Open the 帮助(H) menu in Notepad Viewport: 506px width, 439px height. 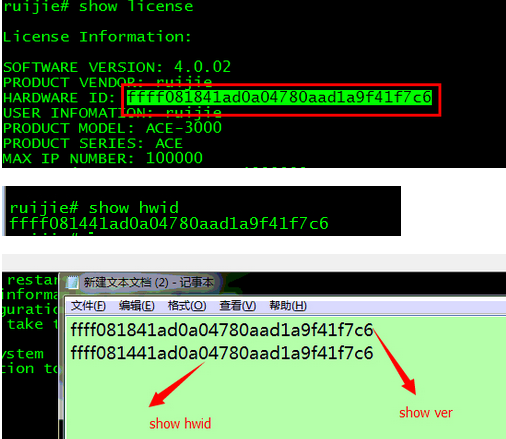tap(288, 306)
